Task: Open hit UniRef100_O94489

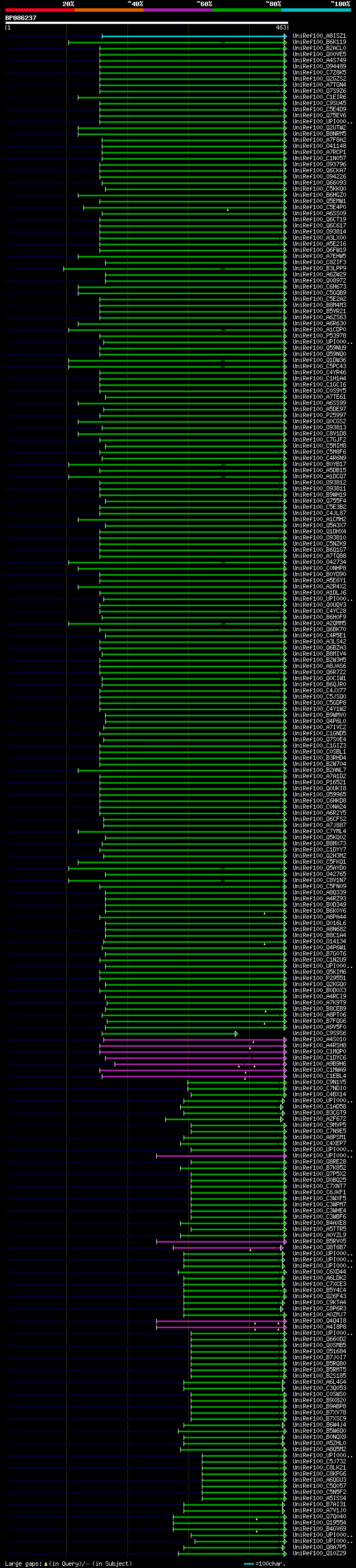Action: coord(319,67)
